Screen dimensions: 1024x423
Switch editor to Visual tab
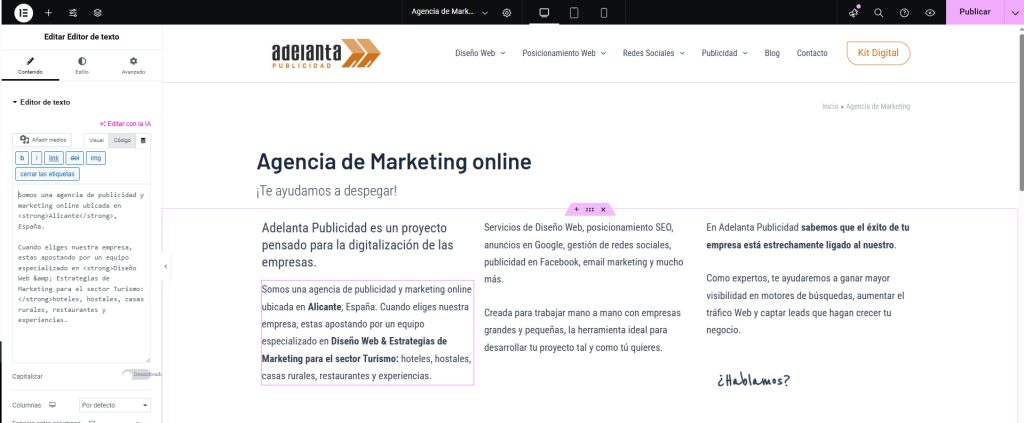click(96, 140)
